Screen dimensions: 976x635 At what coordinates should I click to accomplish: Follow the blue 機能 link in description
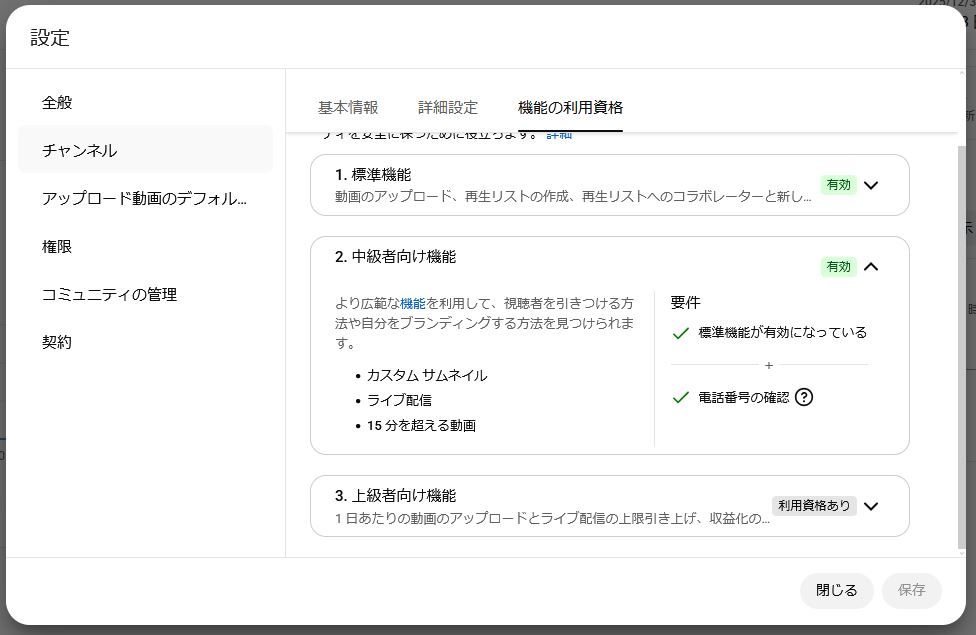point(412,303)
